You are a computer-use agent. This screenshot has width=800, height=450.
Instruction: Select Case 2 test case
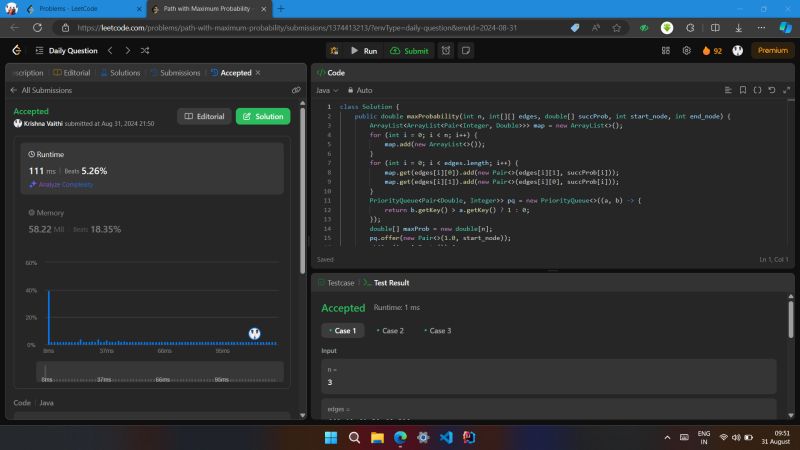pos(390,330)
